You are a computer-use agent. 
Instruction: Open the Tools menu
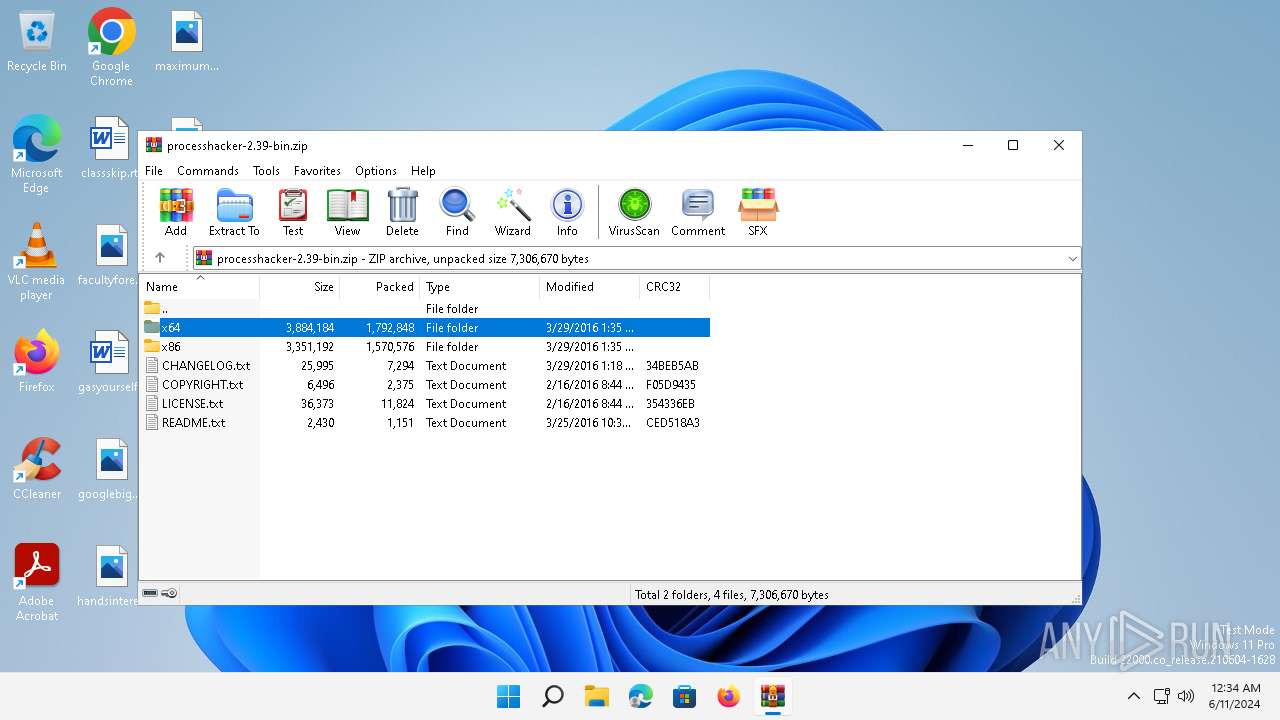click(x=266, y=171)
